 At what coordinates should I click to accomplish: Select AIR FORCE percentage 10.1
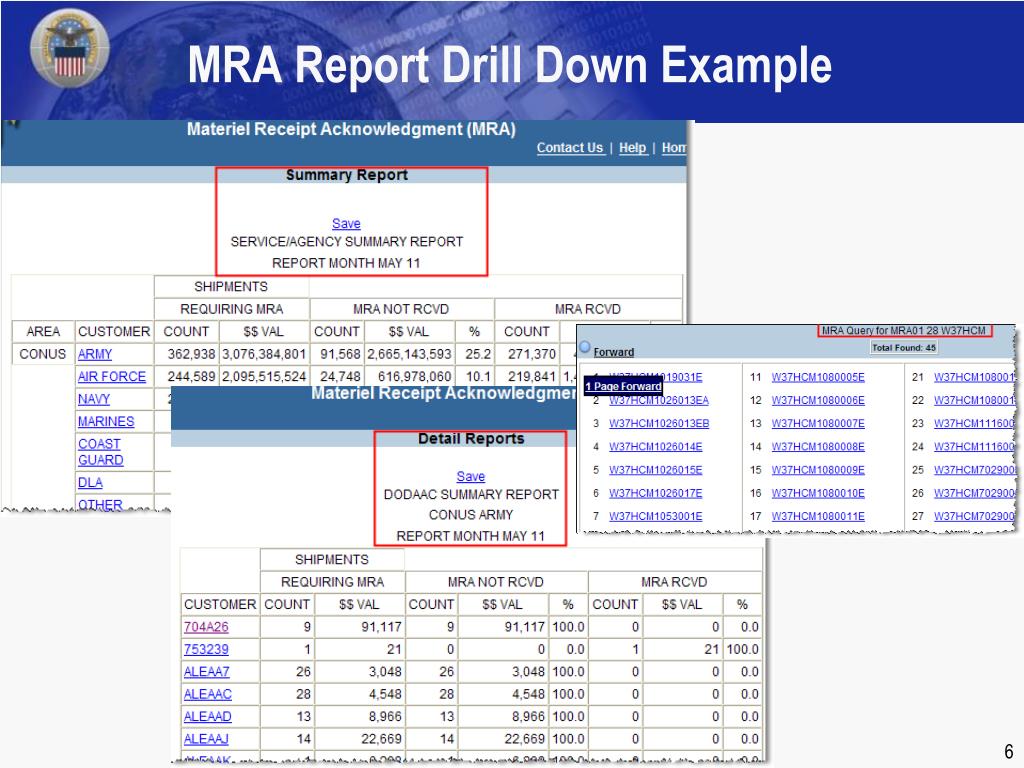pyautogui.click(x=478, y=377)
